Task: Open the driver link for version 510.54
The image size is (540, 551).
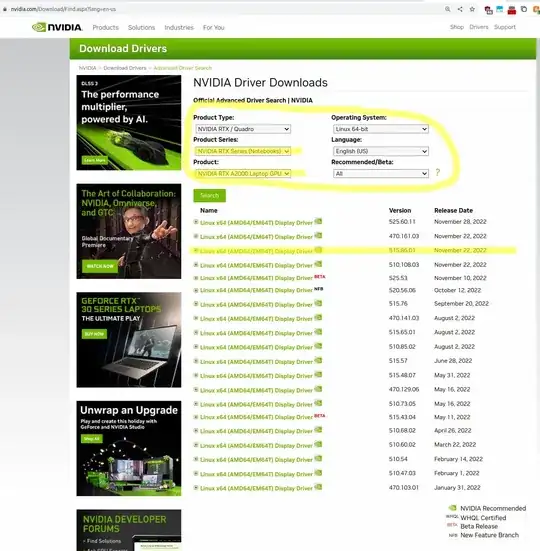Action: point(256,460)
